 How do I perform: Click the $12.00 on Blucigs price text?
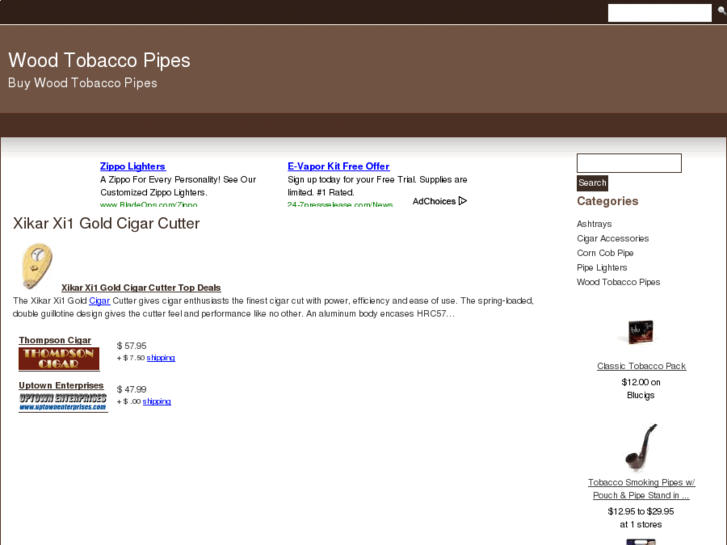[x=641, y=389]
